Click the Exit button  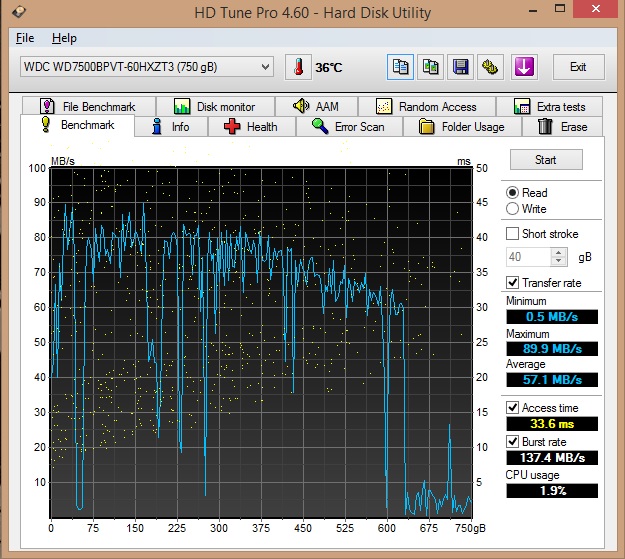(x=578, y=67)
